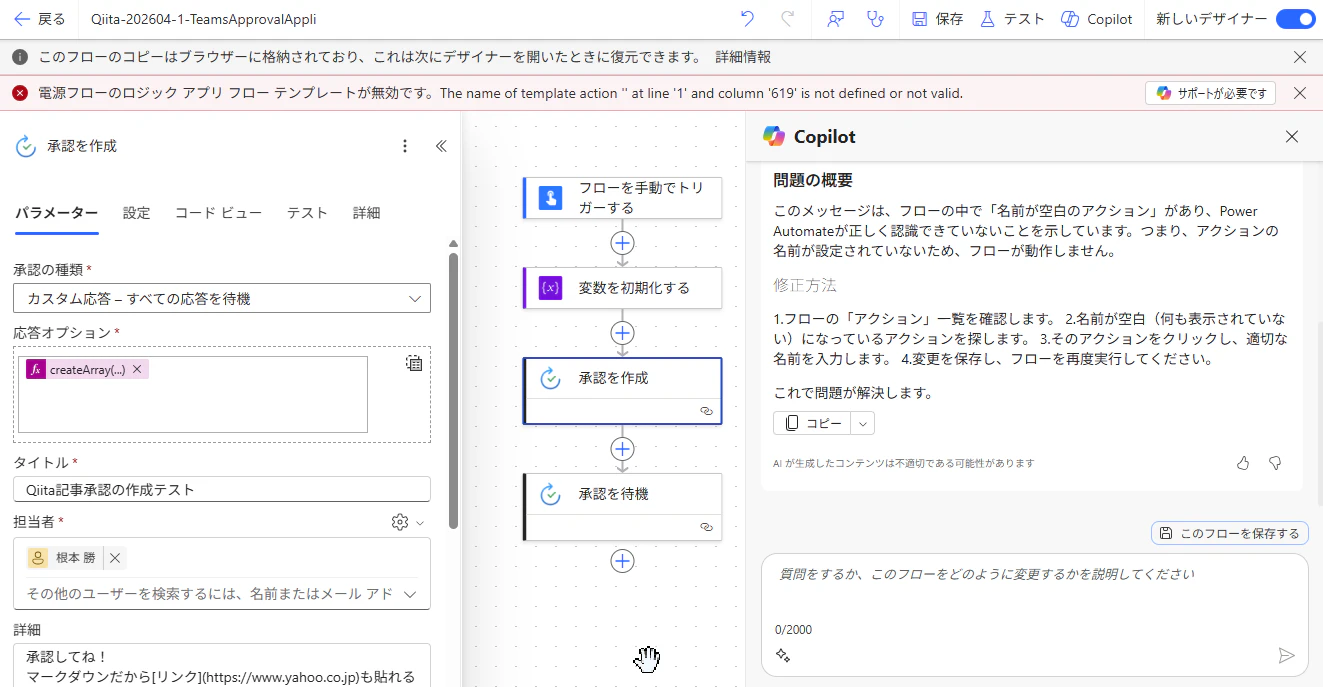Screen dimensions: 1323x687
Task: Give thumbs up to Copilot response
Action: pos(1243,463)
